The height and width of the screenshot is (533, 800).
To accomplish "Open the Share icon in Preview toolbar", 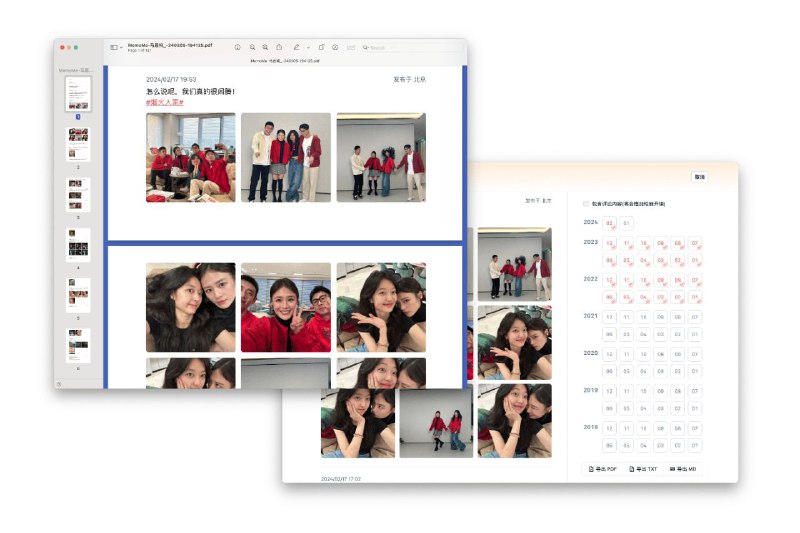I will point(279,47).
